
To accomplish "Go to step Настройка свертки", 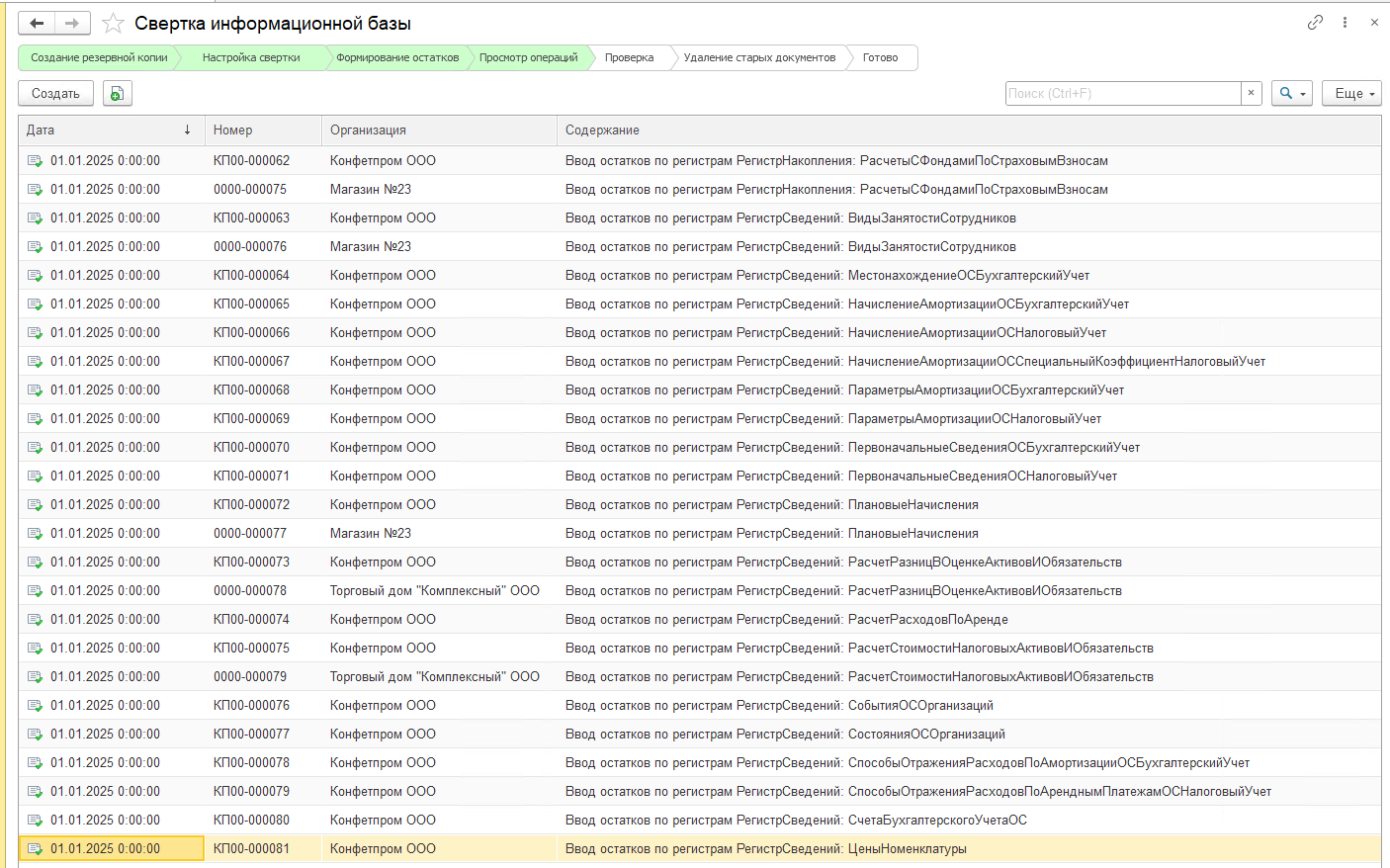I will pos(251,57).
